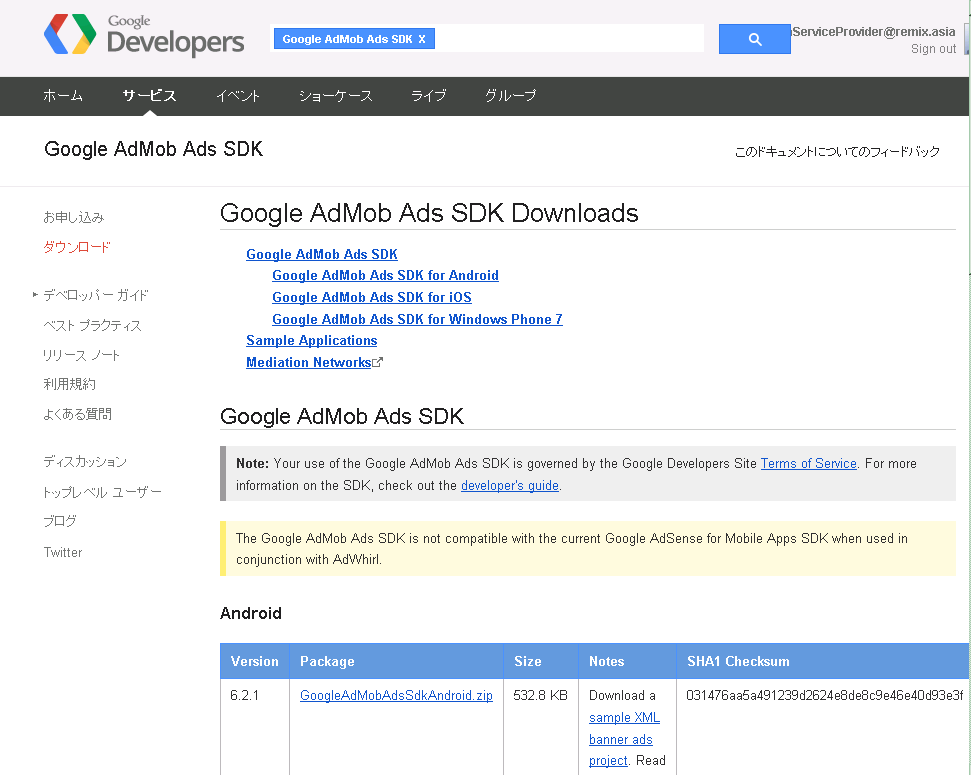Open ディスカッション in the sidebar
This screenshot has height=775, width=971.
click(x=85, y=462)
